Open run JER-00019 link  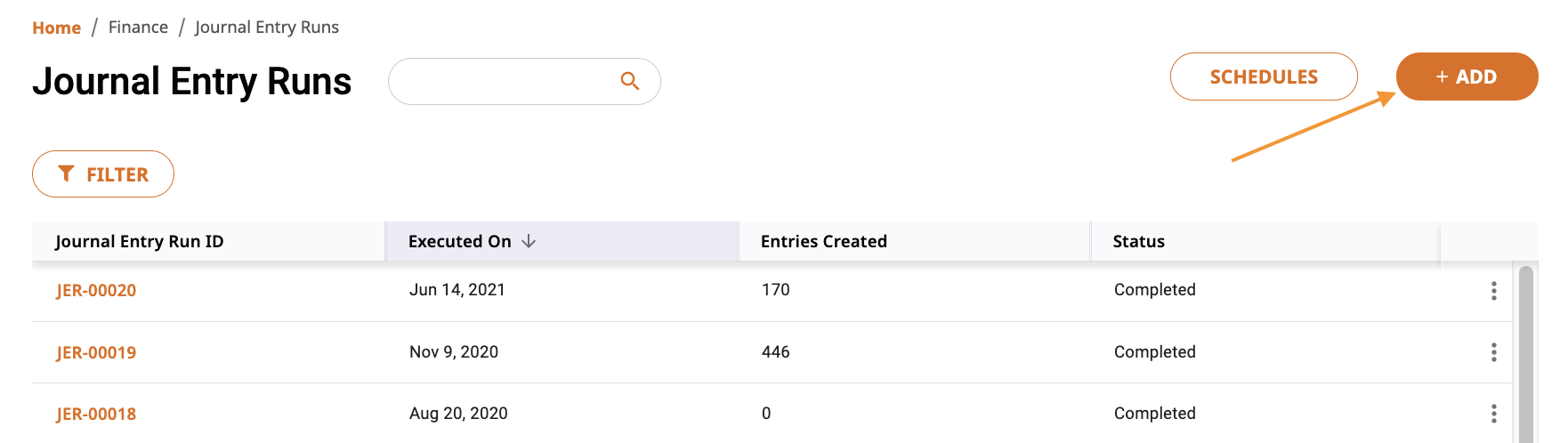96,352
